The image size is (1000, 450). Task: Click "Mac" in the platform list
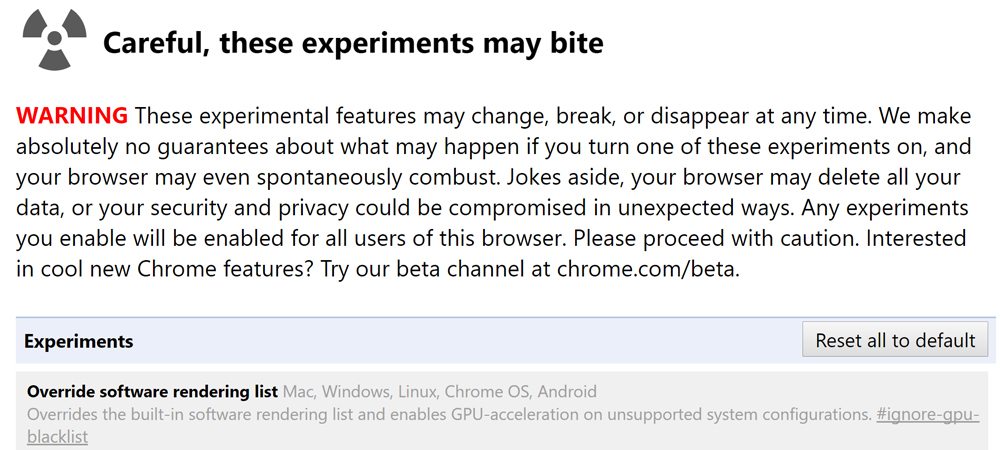click(x=298, y=391)
